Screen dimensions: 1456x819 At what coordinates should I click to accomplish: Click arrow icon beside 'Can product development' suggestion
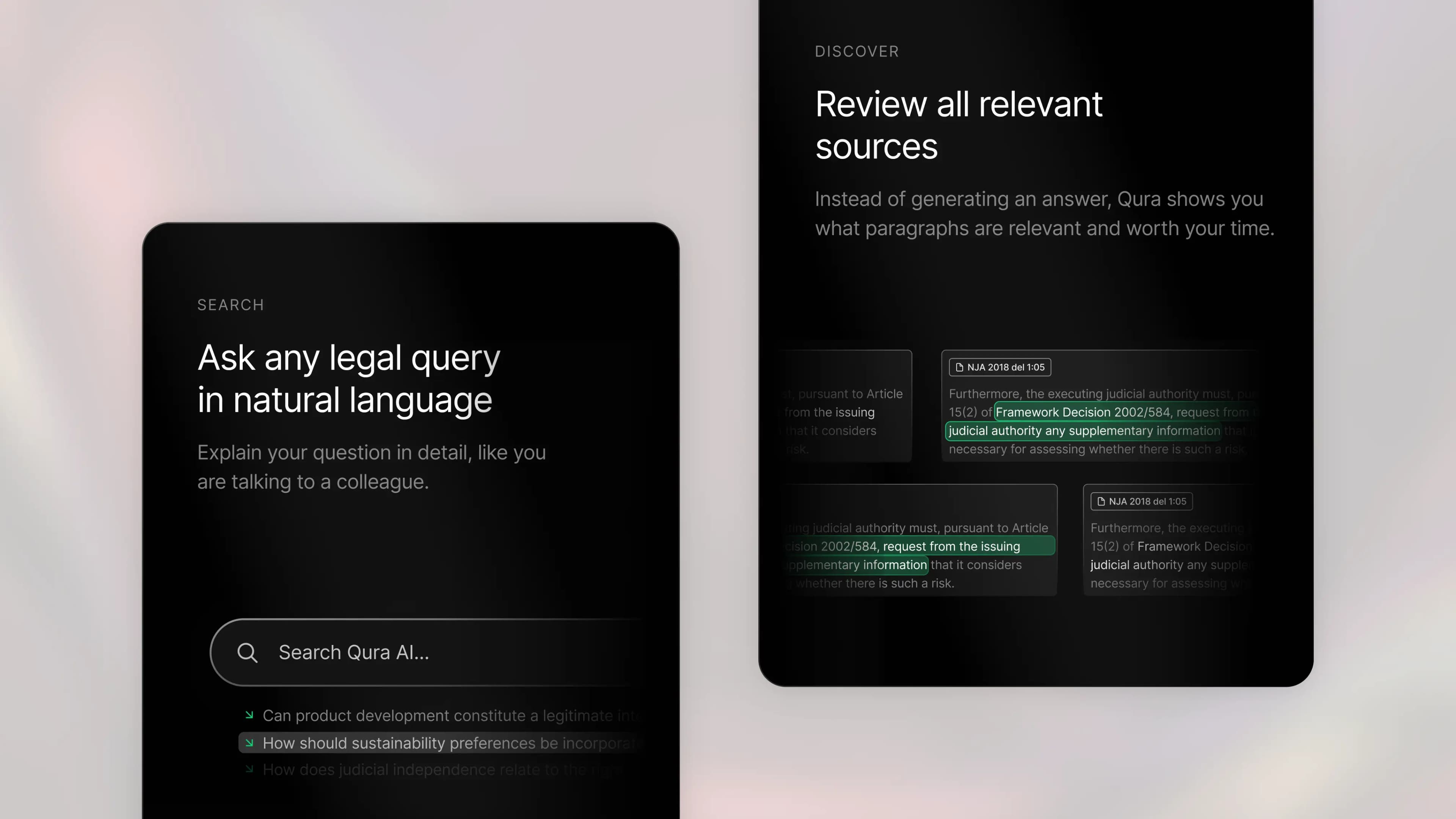pyautogui.click(x=249, y=715)
